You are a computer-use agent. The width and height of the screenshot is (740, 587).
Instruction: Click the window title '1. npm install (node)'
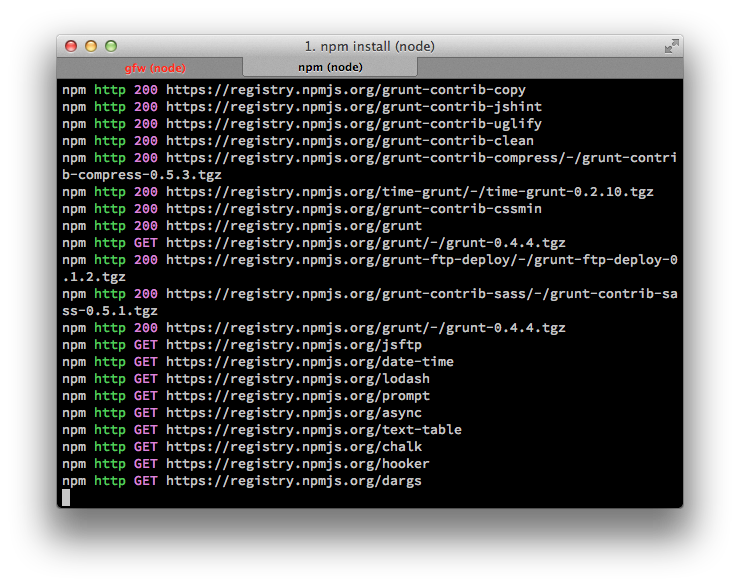tap(369, 46)
